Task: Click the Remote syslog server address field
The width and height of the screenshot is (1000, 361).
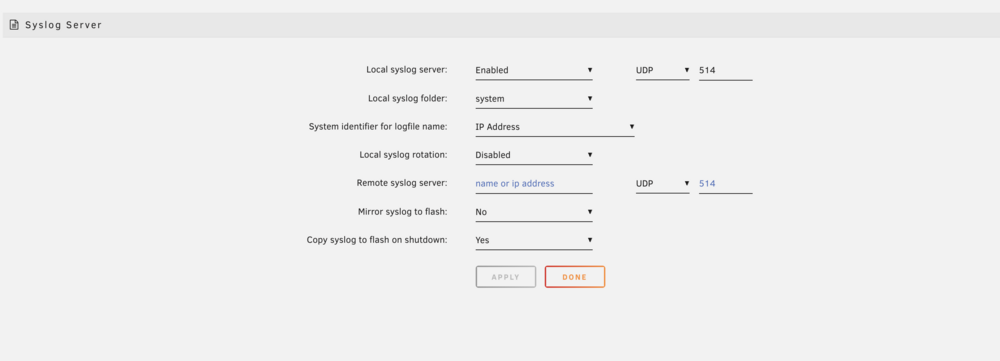Action: [534, 183]
